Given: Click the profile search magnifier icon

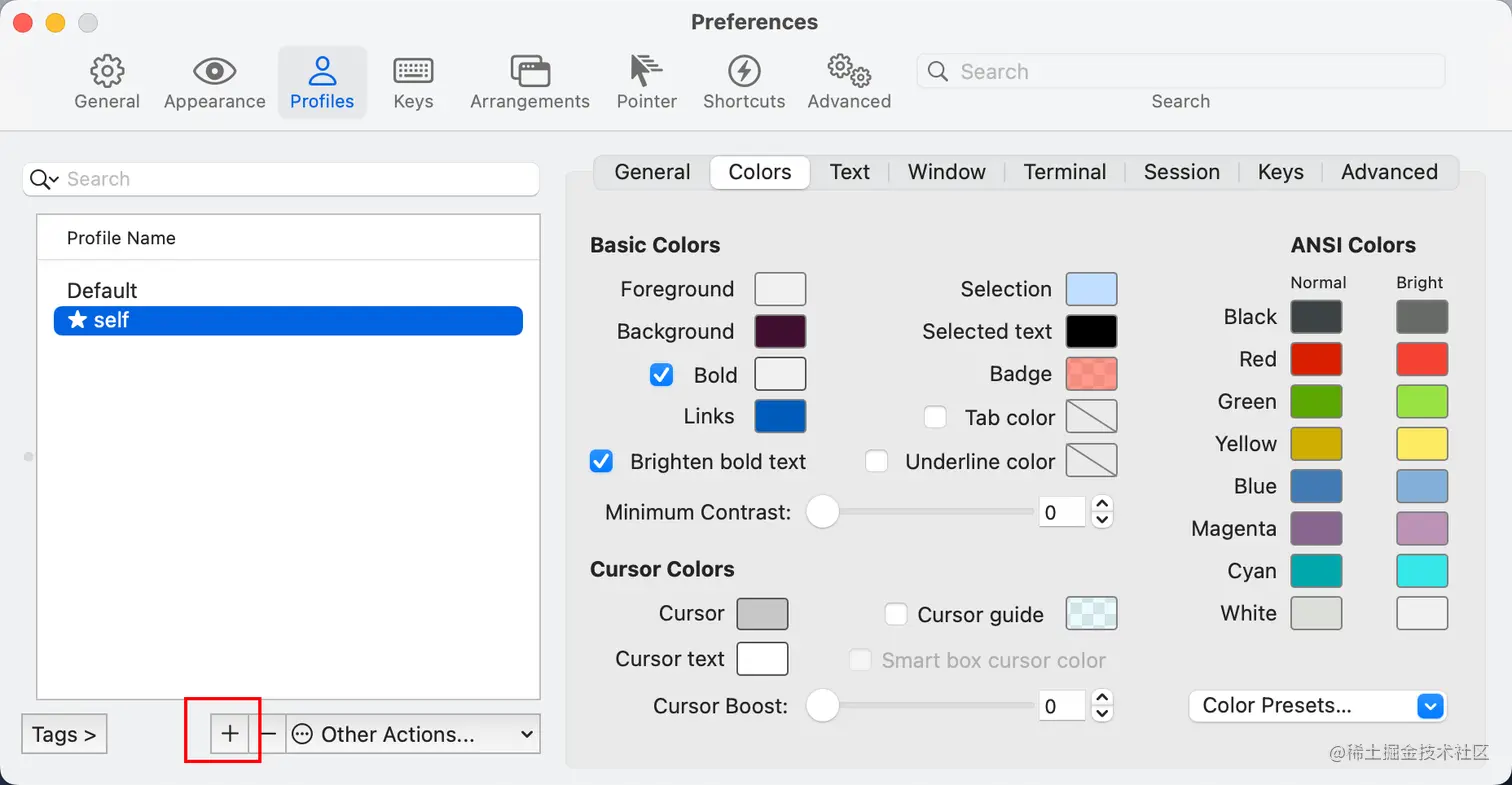Looking at the screenshot, I should pyautogui.click(x=44, y=179).
